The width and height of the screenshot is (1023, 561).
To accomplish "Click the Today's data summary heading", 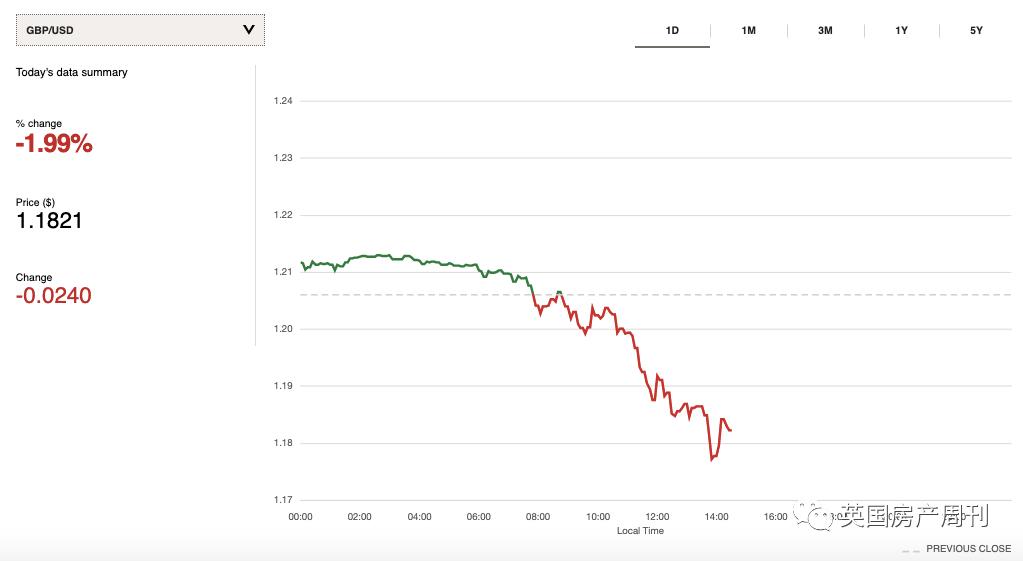I will [72, 72].
